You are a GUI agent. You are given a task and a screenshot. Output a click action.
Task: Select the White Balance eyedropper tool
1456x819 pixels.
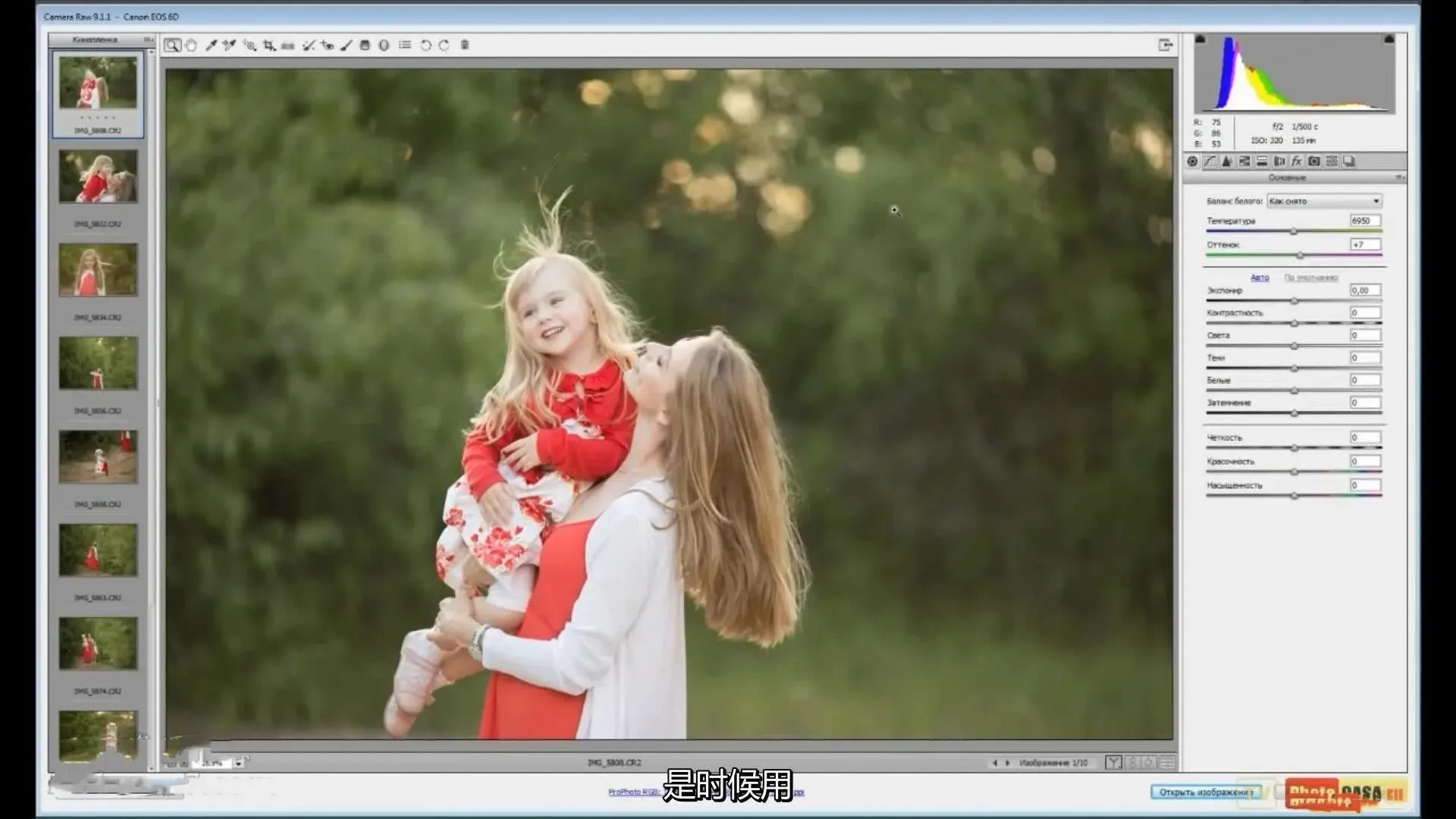(x=211, y=45)
